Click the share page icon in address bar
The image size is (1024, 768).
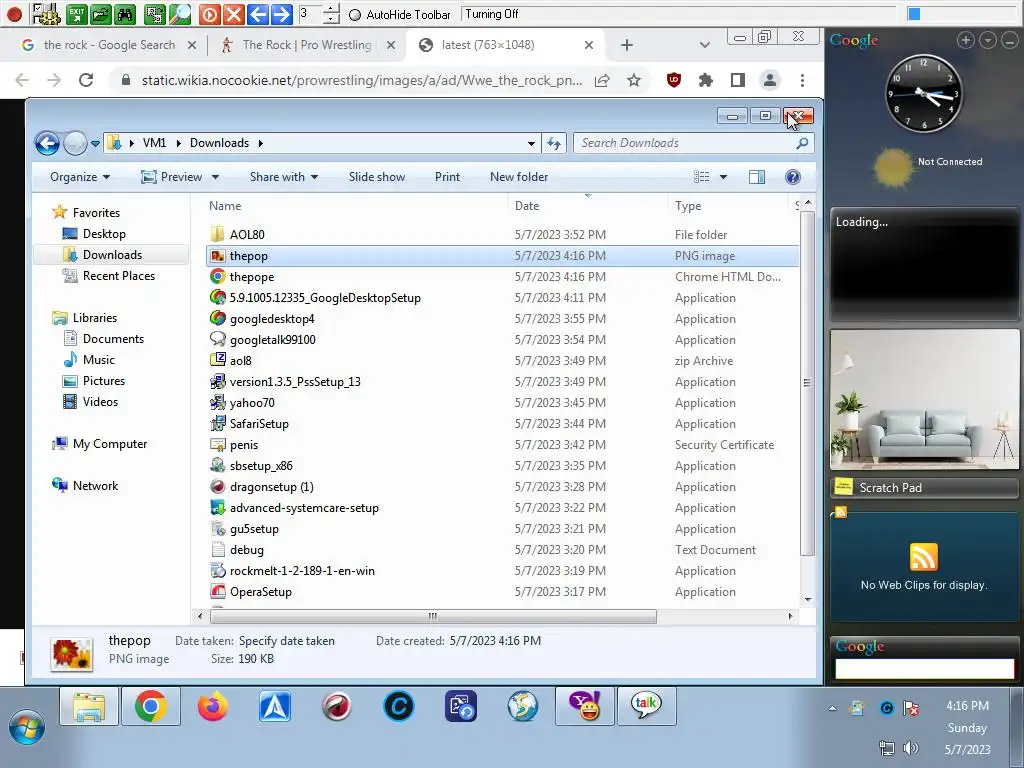pyautogui.click(x=601, y=80)
